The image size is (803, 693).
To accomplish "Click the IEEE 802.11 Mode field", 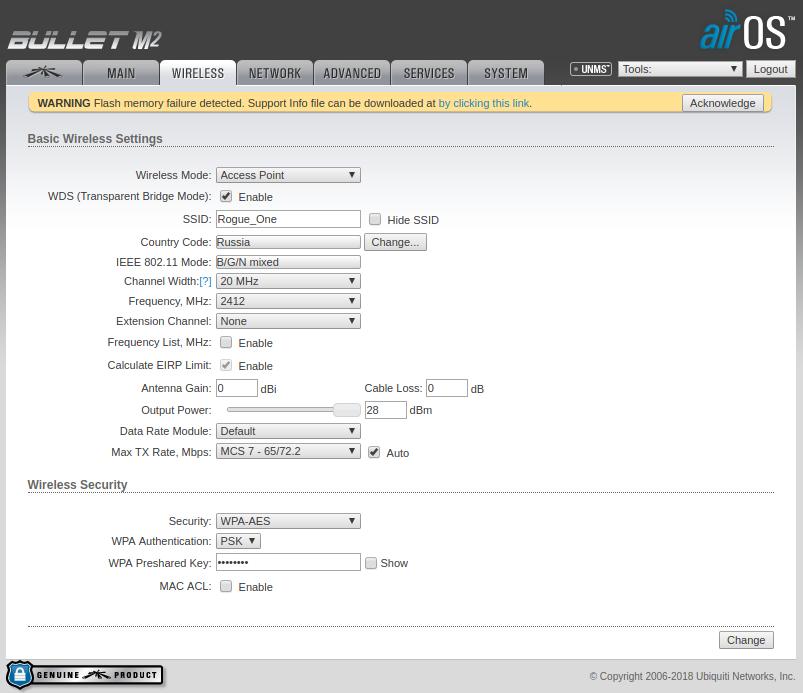I will [x=288, y=262].
